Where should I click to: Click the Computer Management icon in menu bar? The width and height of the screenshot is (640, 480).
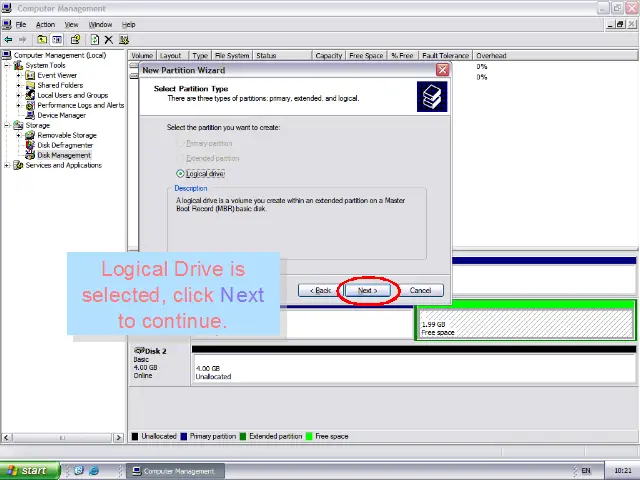[x=7, y=24]
